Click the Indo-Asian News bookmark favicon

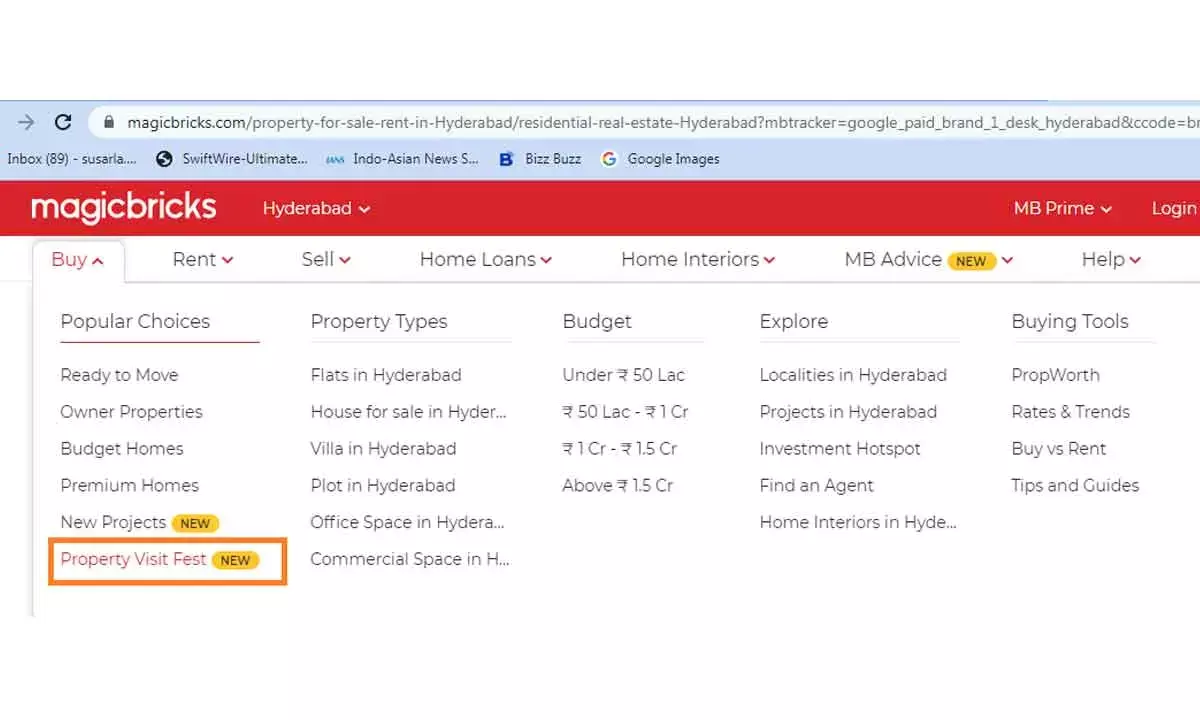pyautogui.click(x=334, y=158)
